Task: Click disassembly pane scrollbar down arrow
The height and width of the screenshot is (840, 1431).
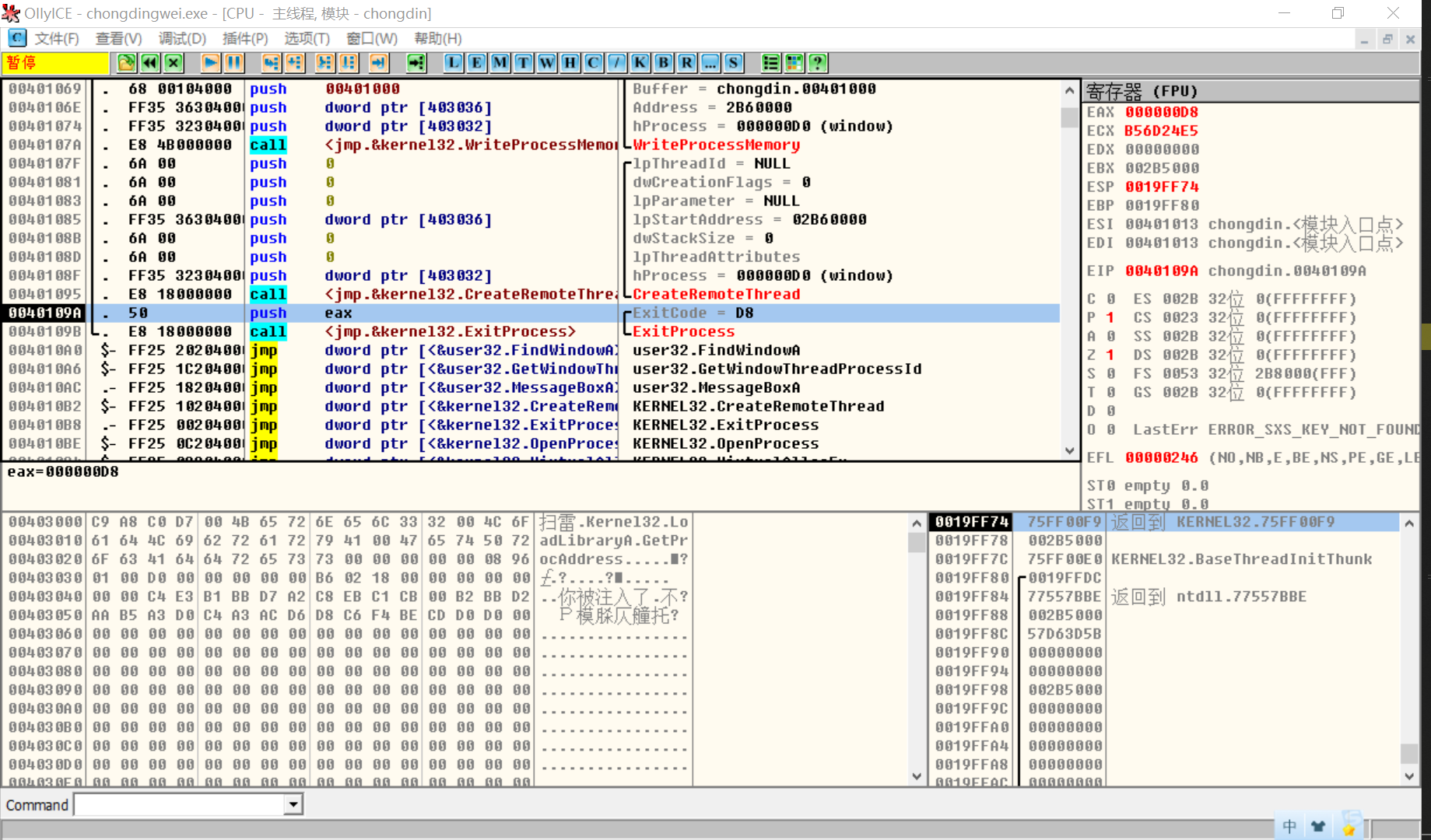Action: click(1070, 450)
